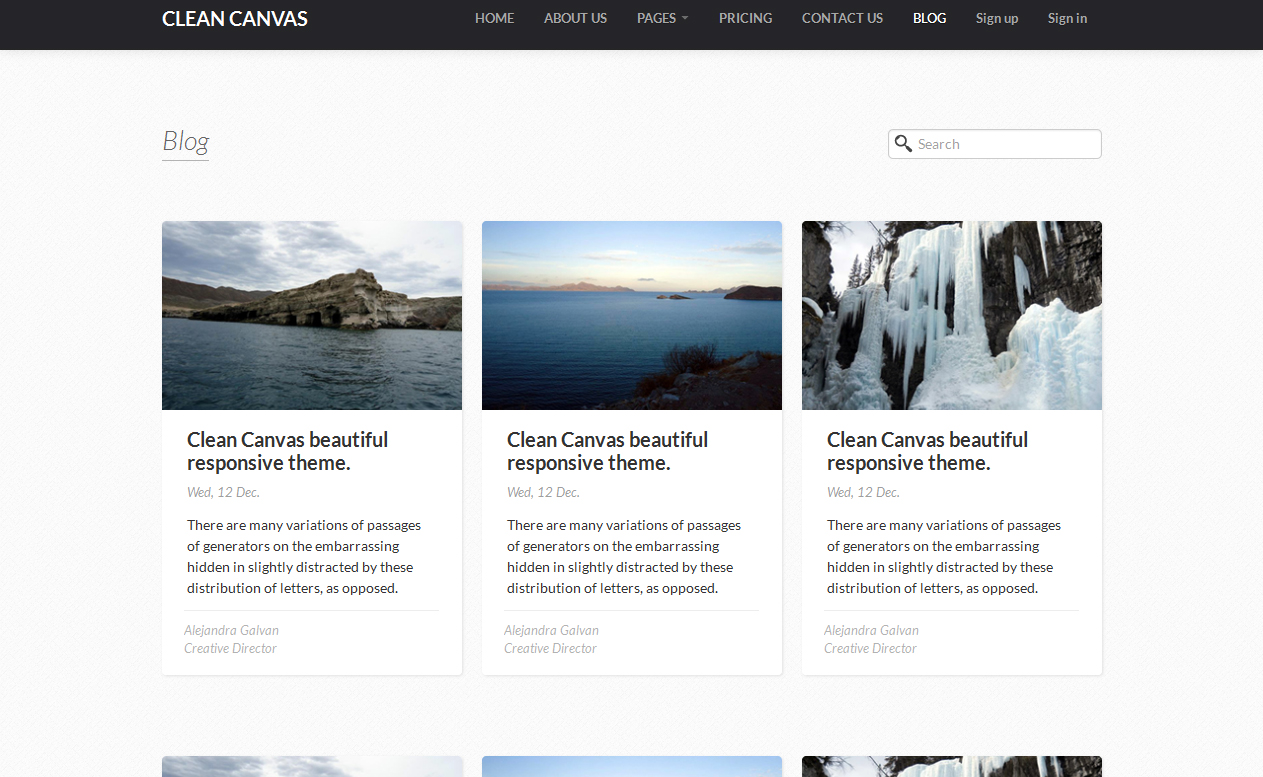Click the third post's title
The width and height of the screenshot is (1263, 777).
pos(927,451)
